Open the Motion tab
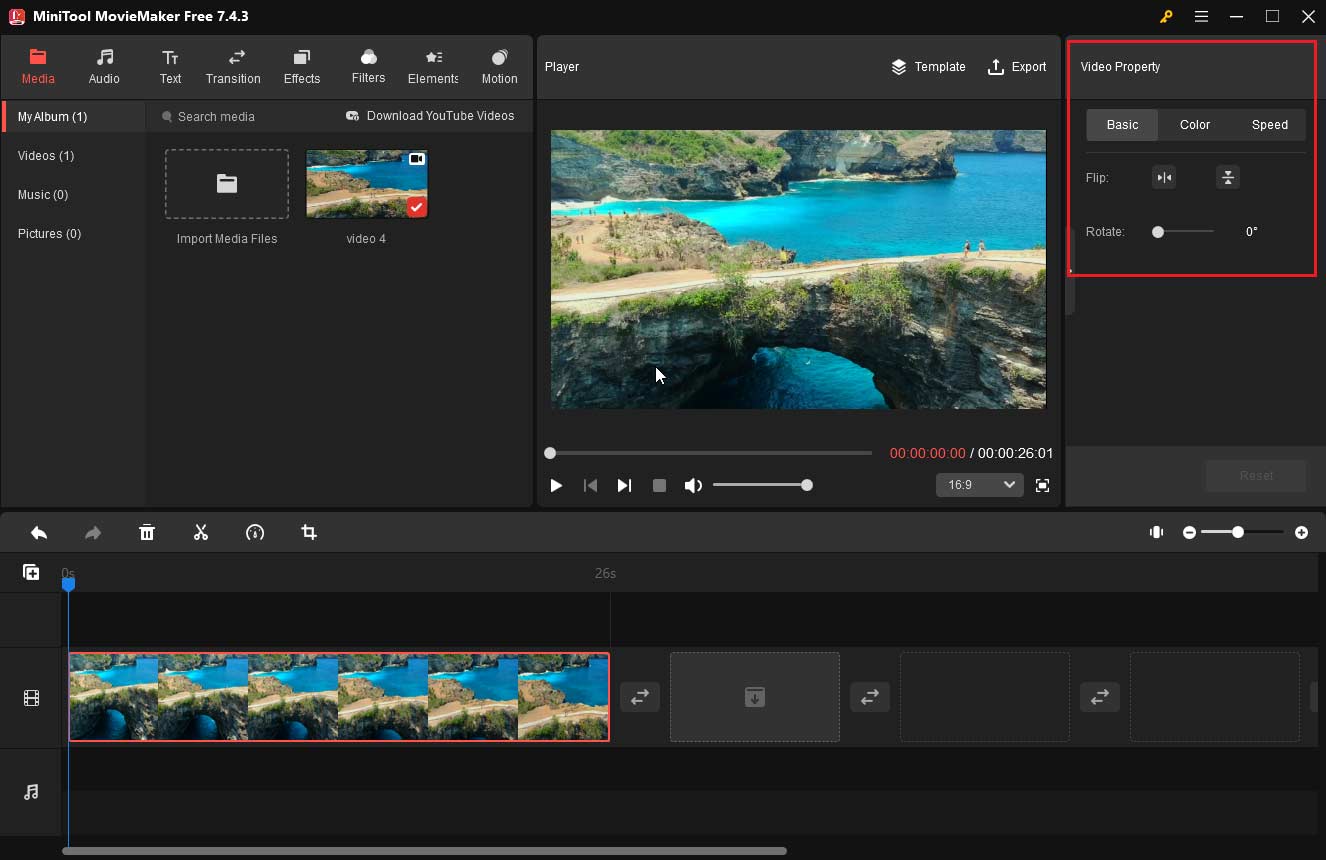The height and width of the screenshot is (860, 1326). coord(499,66)
